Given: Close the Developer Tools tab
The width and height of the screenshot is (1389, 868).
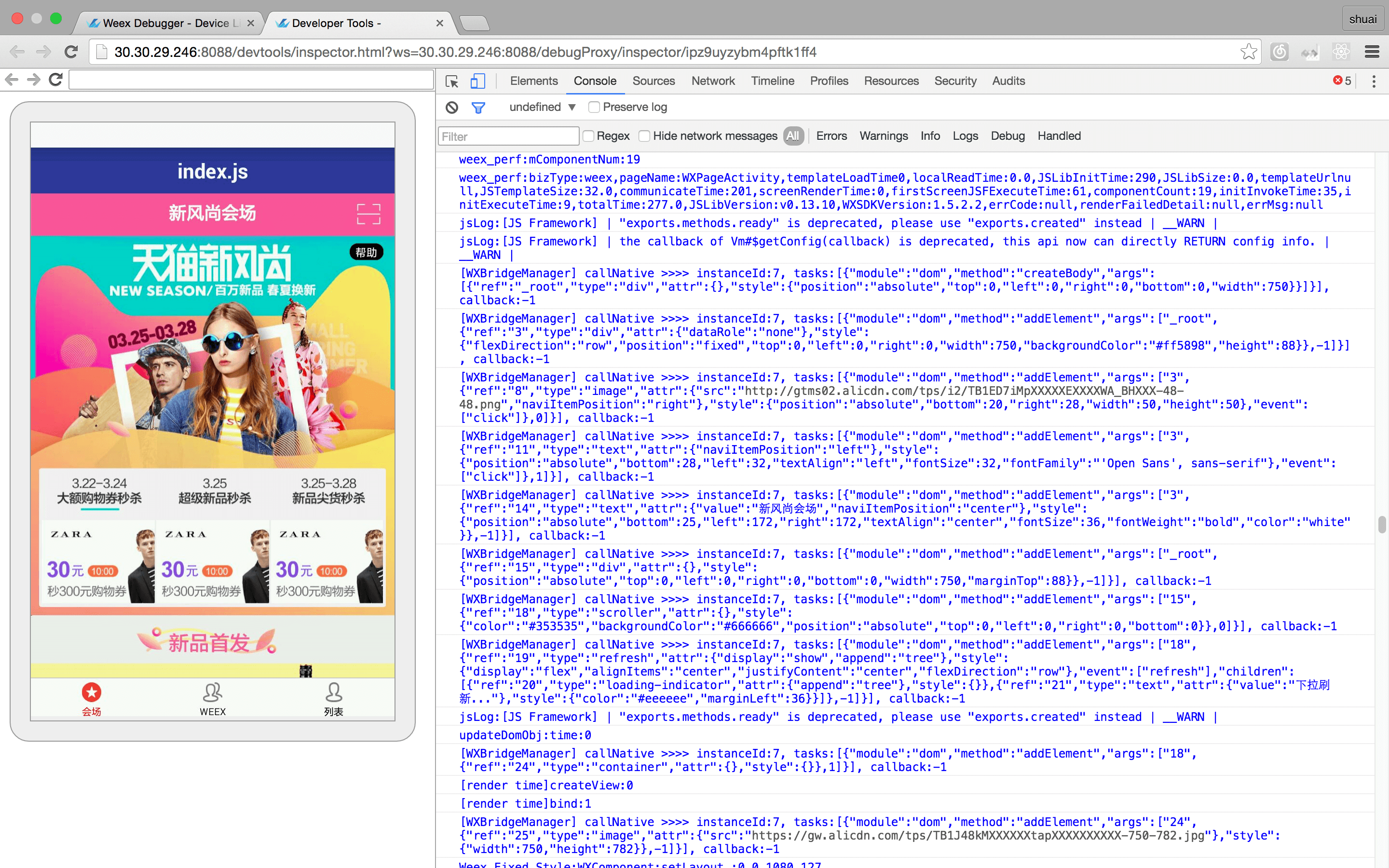Looking at the screenshot, I should point(440,24).
